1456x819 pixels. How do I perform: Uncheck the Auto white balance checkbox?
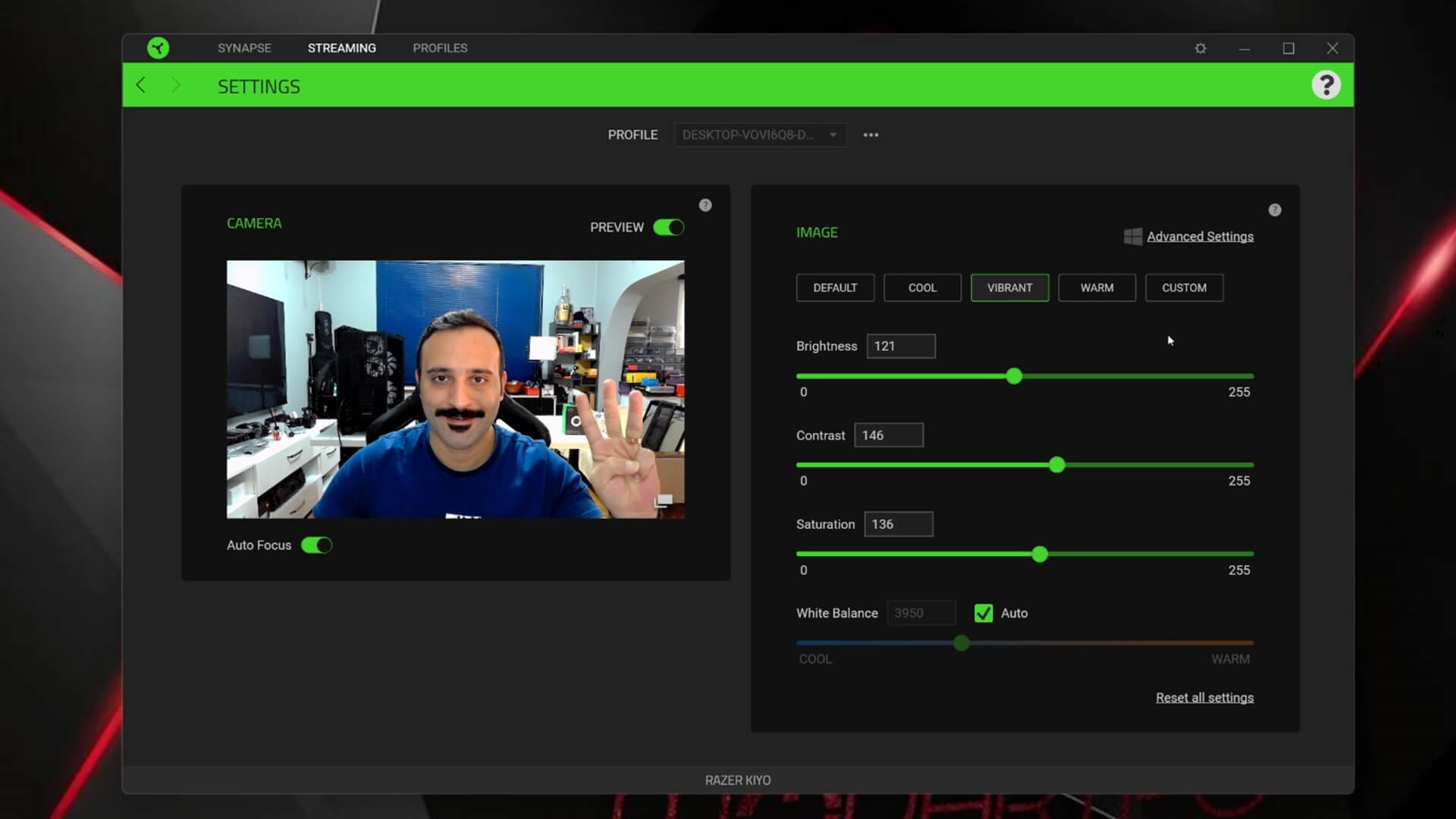[984, 613]
